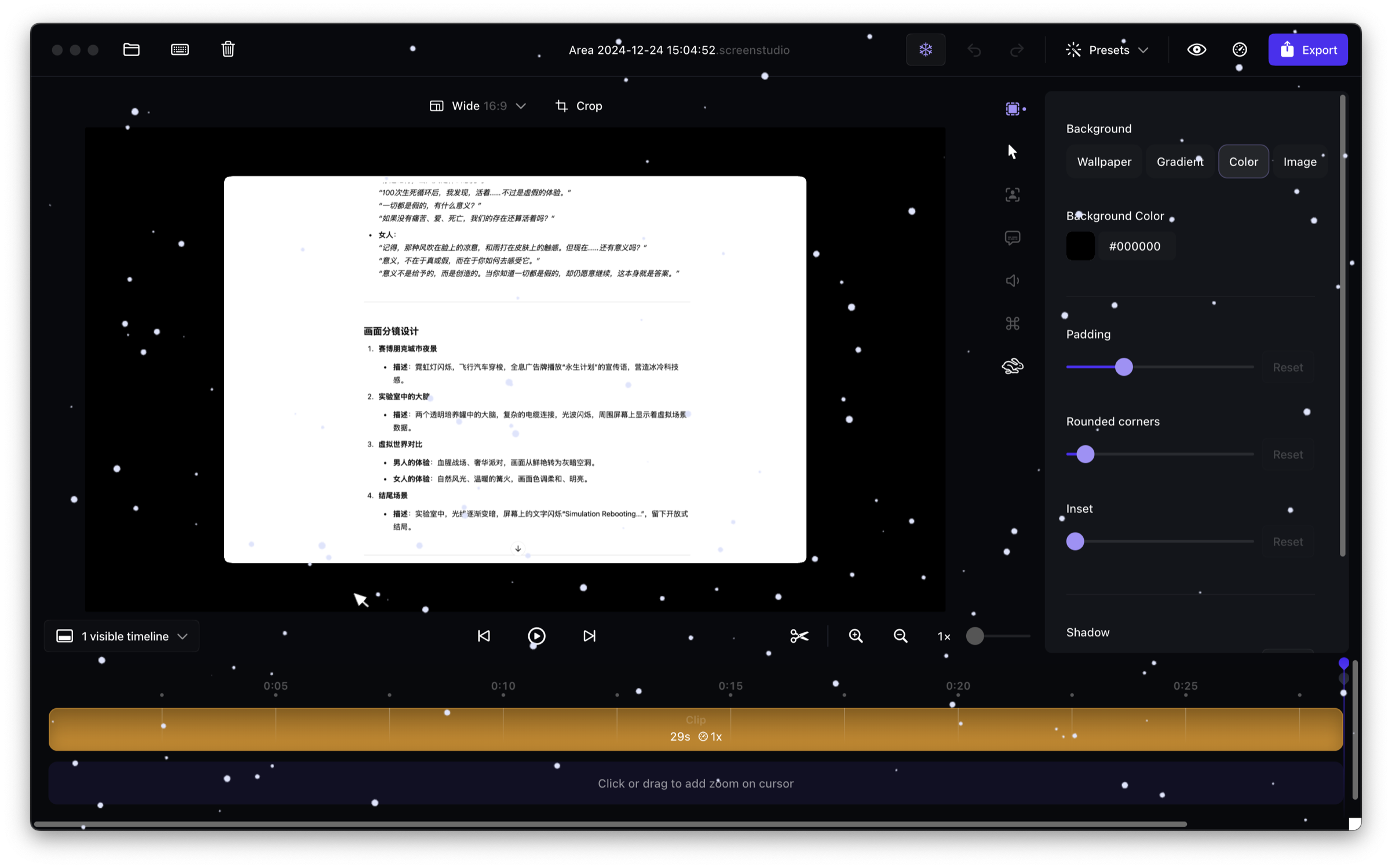1392x868 pixels.
Task: Toggle the snowflake effect button
Action: pyautogui.click(x=925, y=50)
